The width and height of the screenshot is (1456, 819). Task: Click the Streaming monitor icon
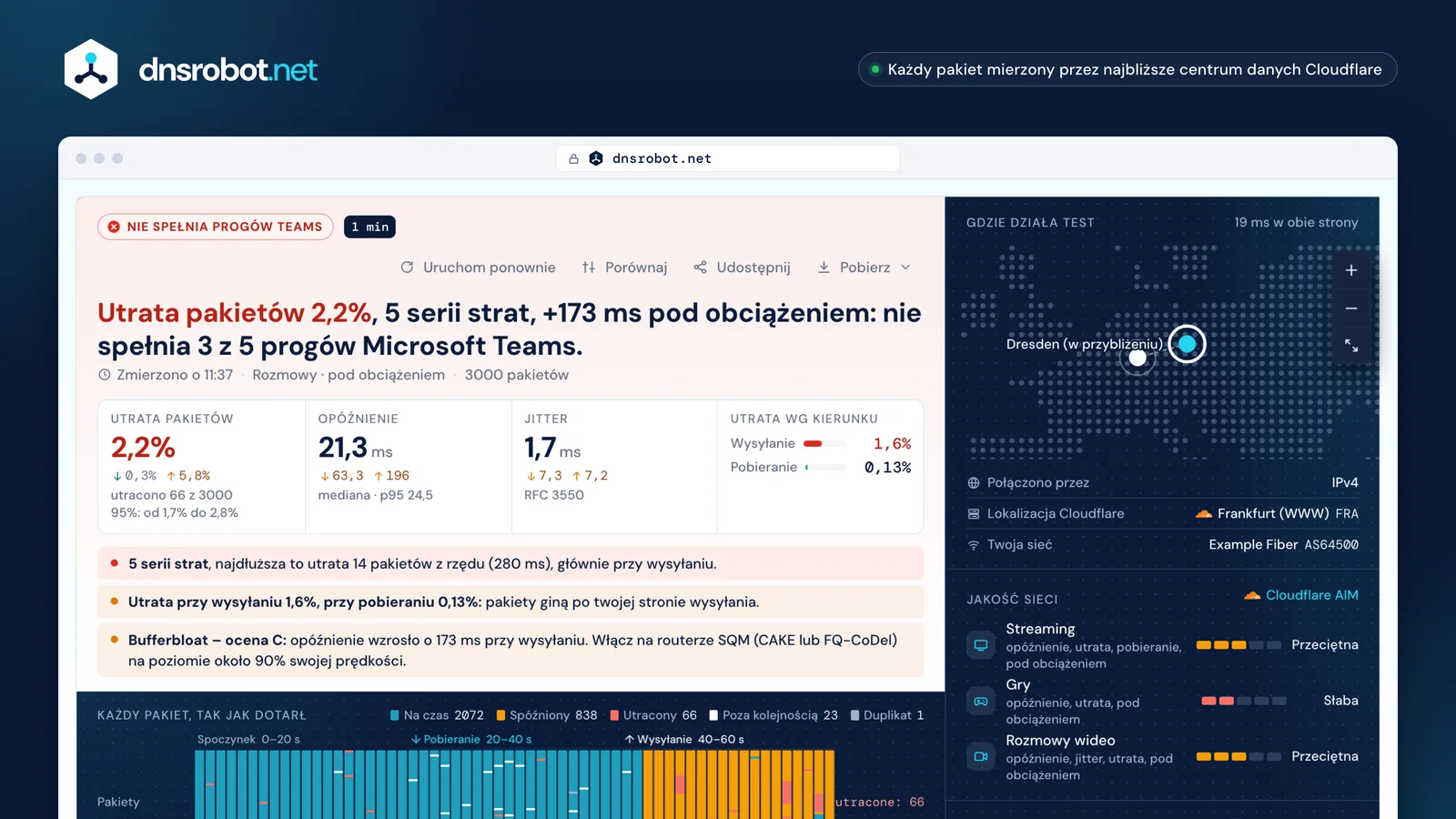click(x=981, y=645)
